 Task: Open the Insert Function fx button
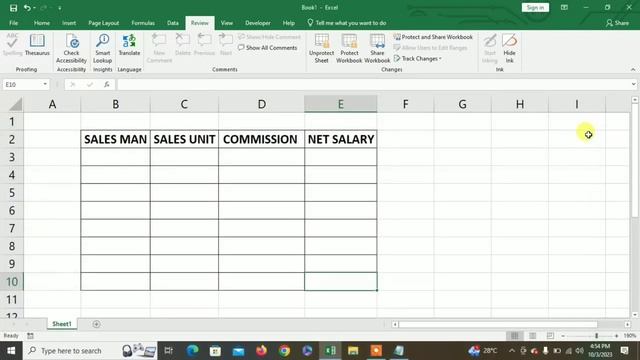[x=107, y=84]
